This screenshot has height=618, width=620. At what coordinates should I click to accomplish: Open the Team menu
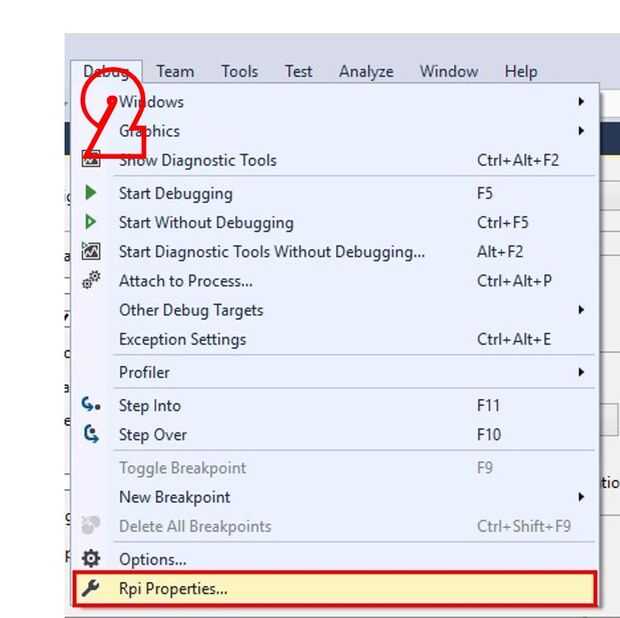175,71
